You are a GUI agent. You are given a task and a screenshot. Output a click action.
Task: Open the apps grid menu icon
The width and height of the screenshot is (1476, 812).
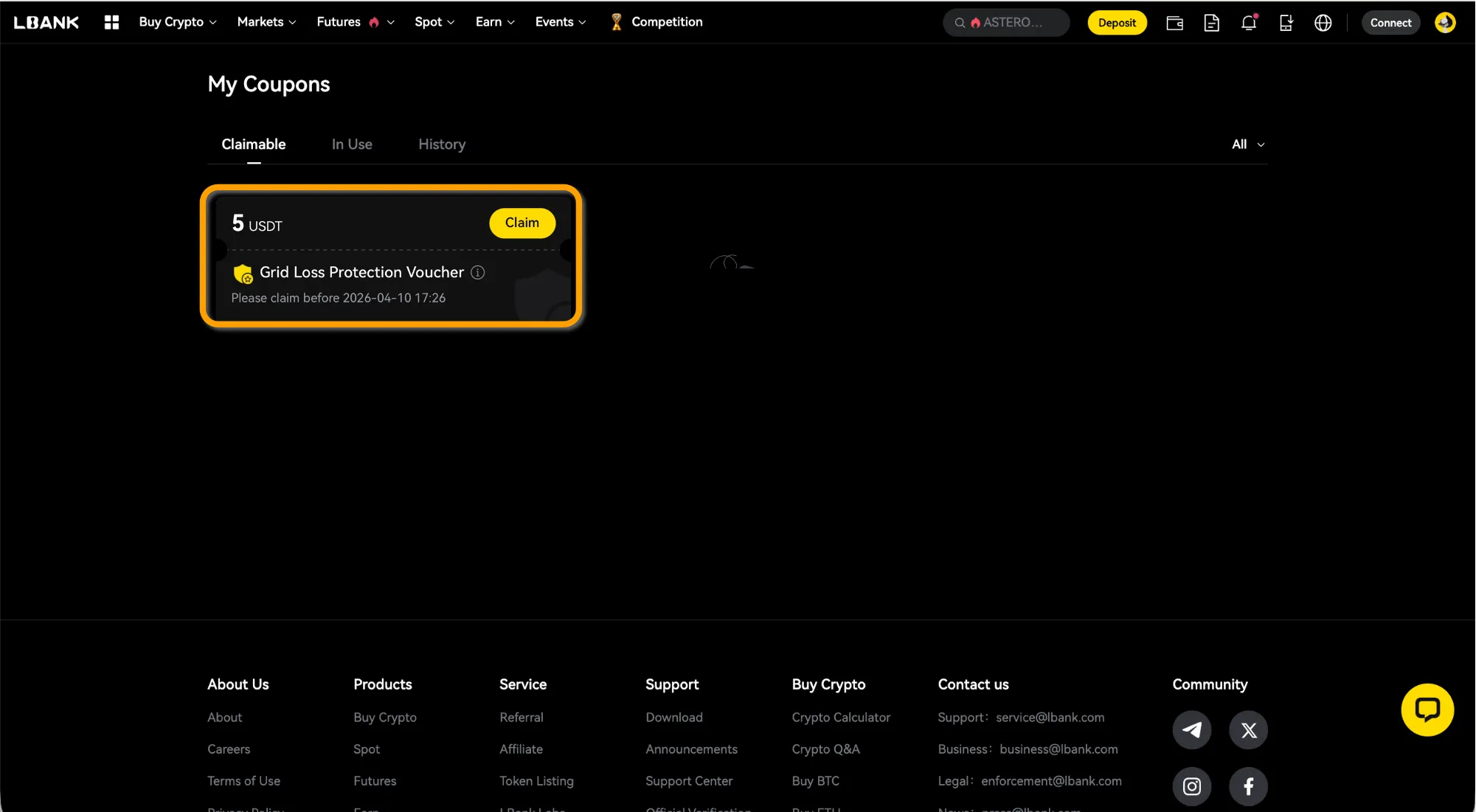(x=111, y=22)
